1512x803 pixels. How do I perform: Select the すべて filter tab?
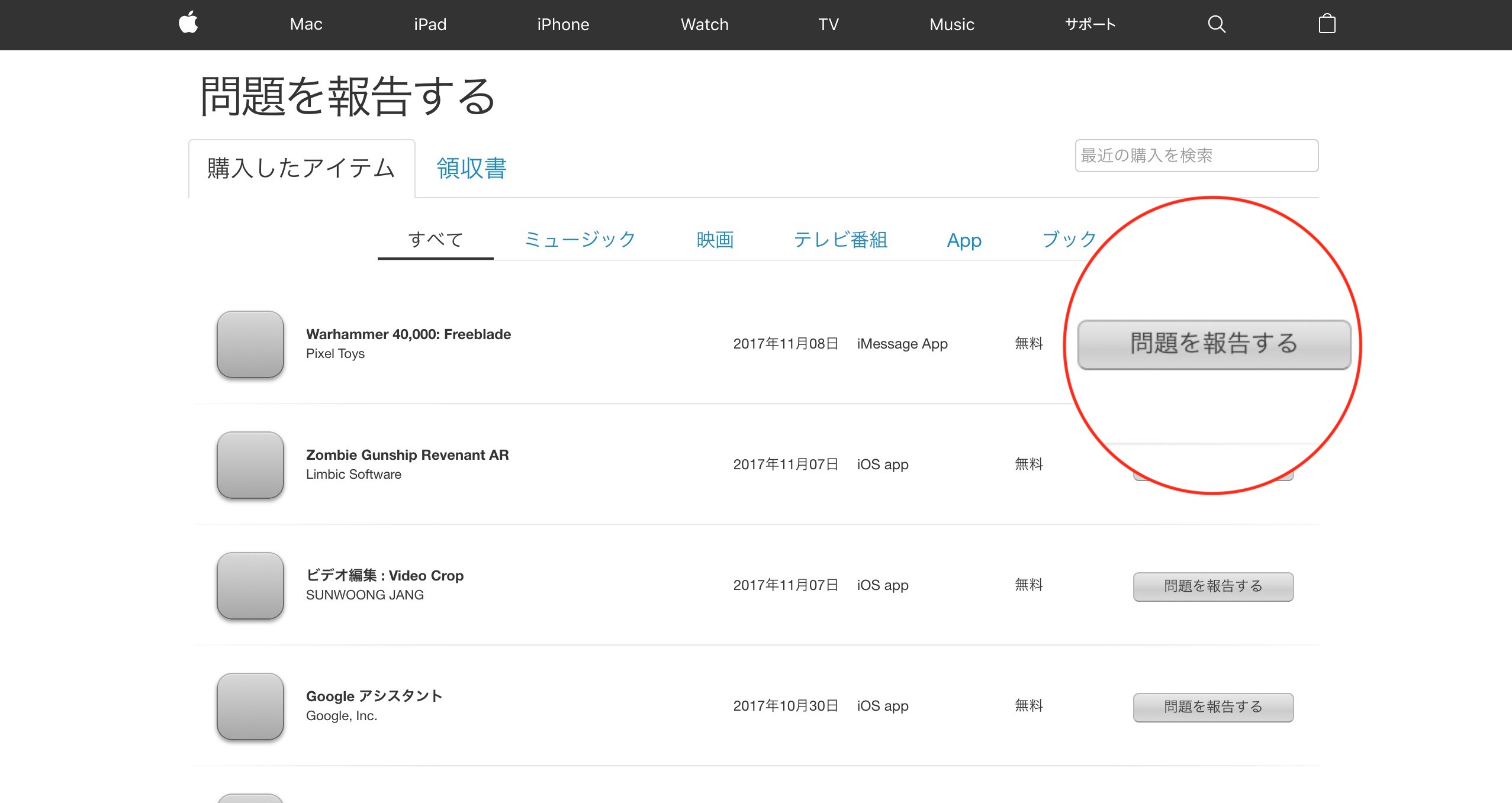point(436,240)
